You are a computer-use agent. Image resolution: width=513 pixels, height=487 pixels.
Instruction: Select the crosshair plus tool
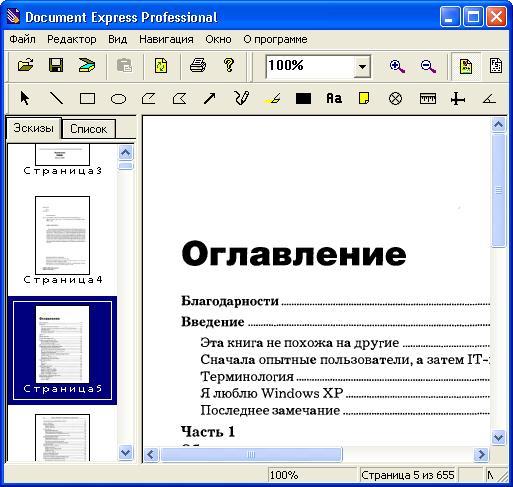pyautogui.click(x=458, y=99)
